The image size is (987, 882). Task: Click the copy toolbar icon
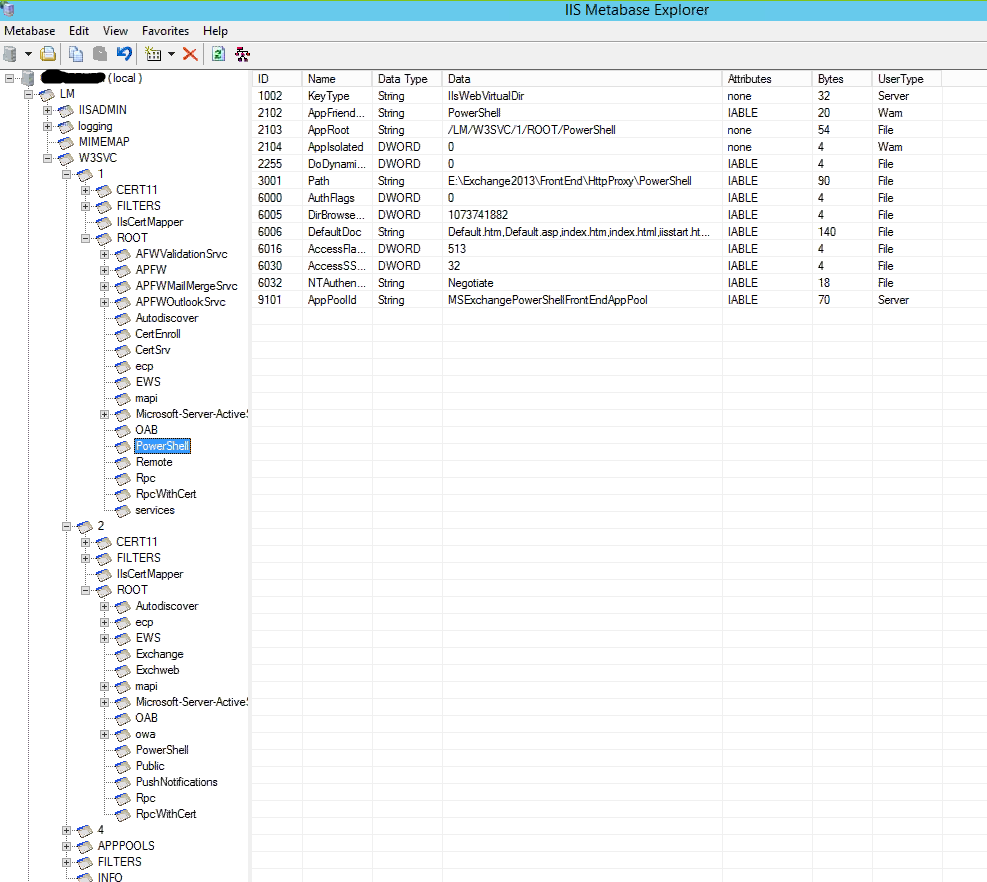point(76,54)
